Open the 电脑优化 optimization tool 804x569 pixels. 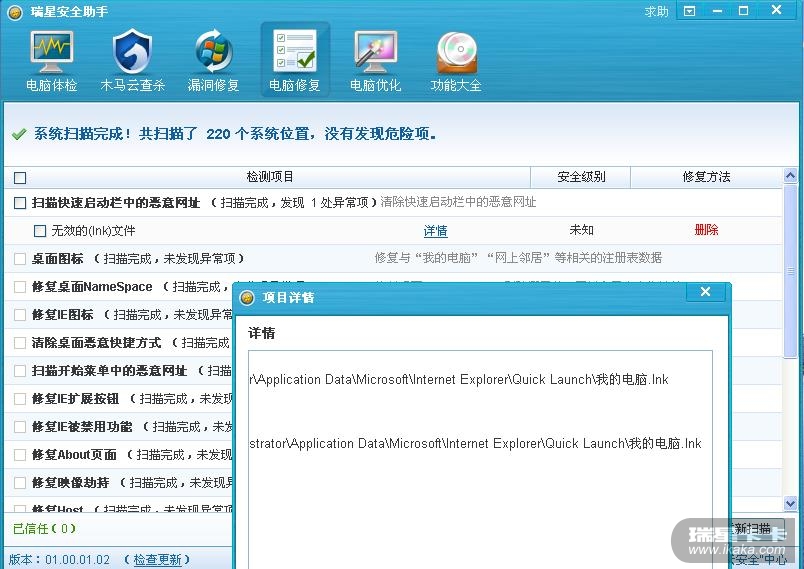(375, 60)
